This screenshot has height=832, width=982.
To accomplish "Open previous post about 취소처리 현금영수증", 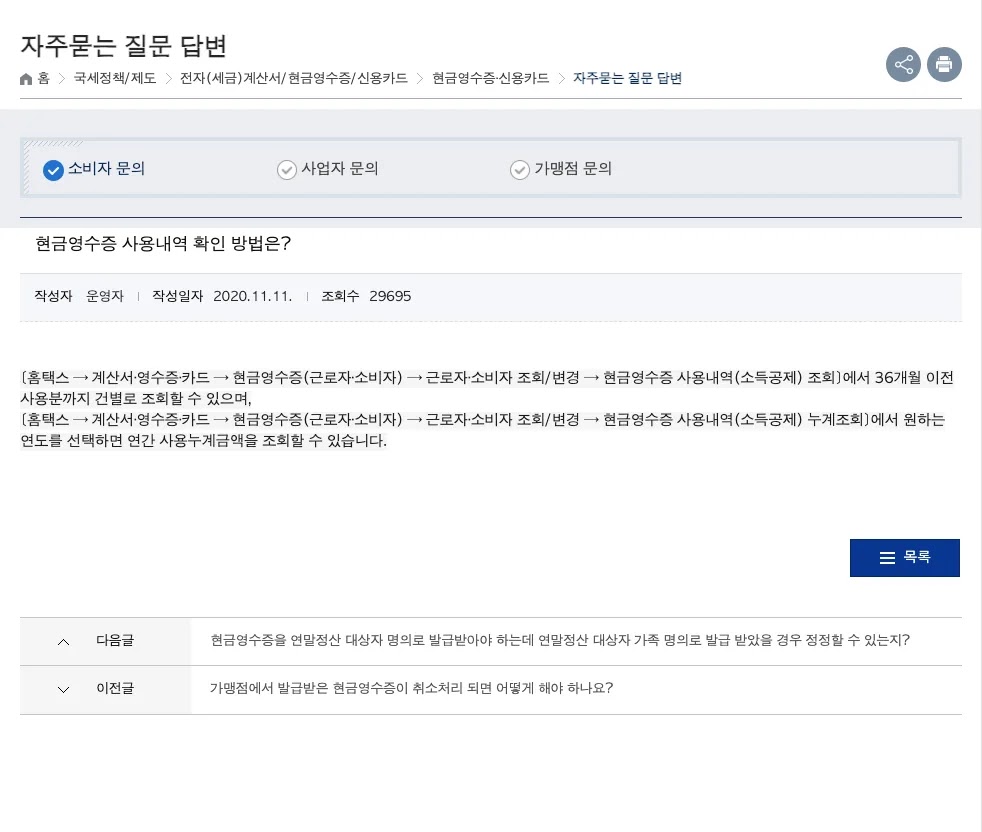I will point(411,689).
